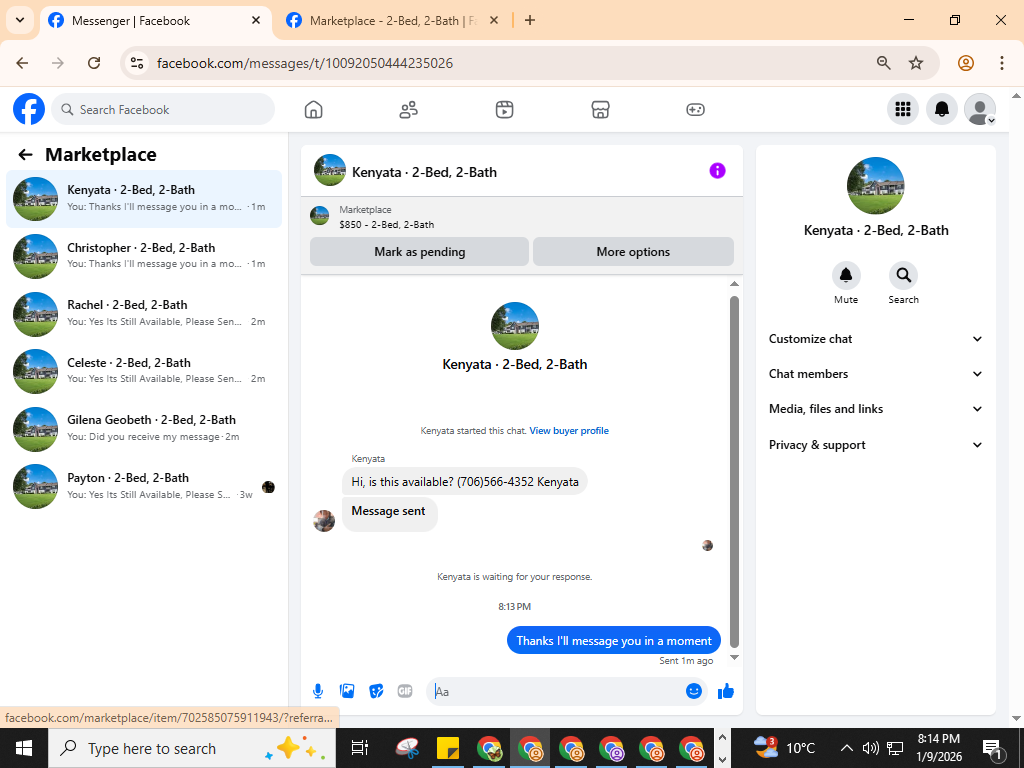Open Task View on taskbar
This screenshot has width=1024, height=768.
360,748
